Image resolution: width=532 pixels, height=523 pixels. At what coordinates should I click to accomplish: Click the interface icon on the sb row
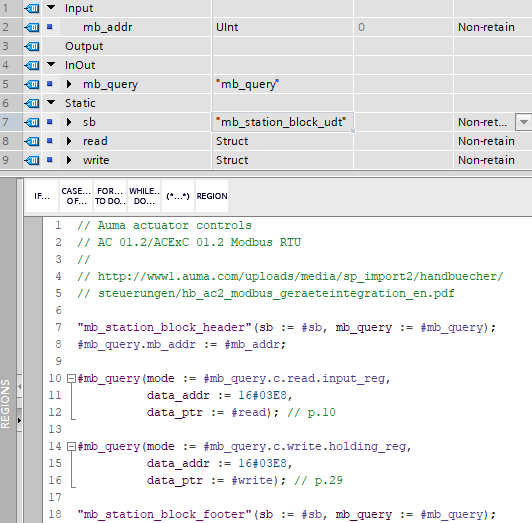[32, 122]
